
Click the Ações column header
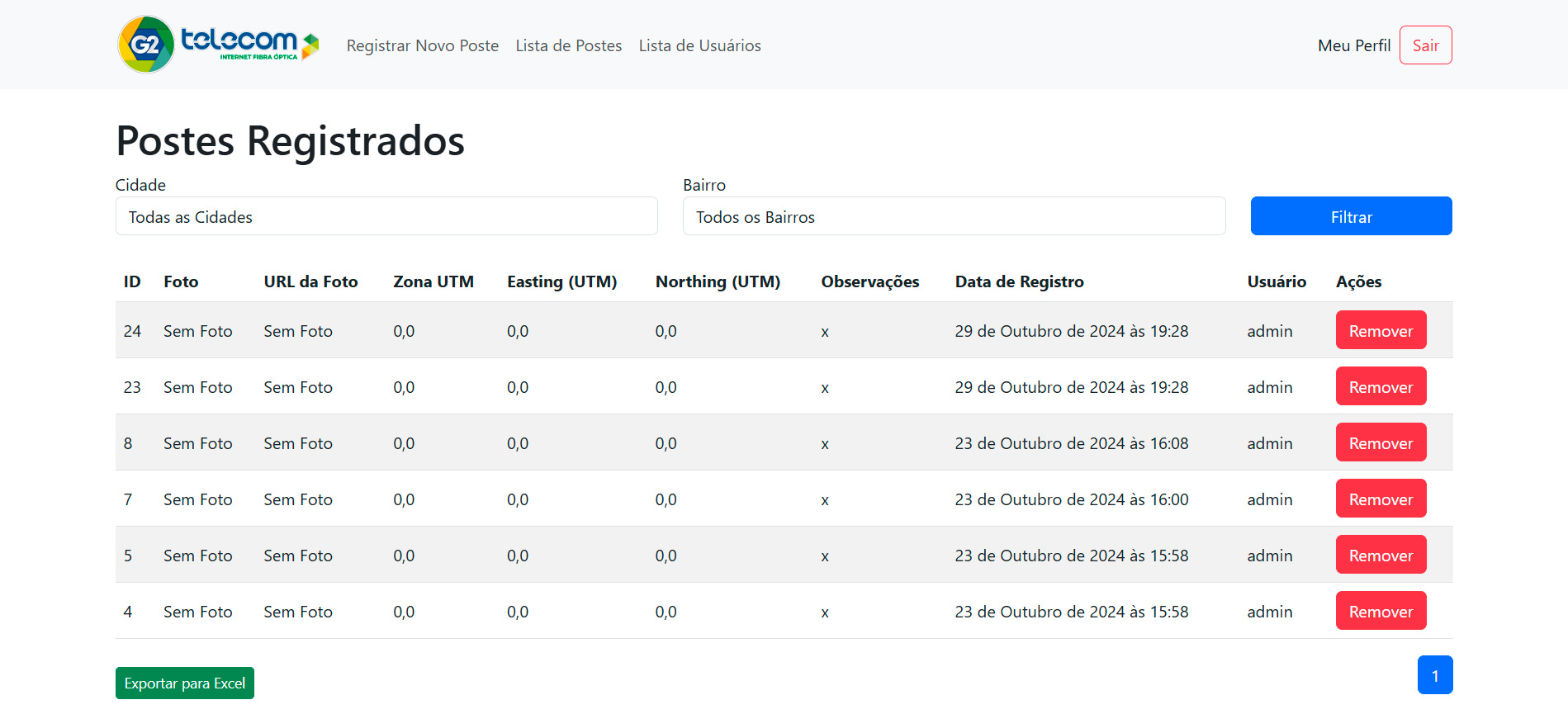[1359, 281]
